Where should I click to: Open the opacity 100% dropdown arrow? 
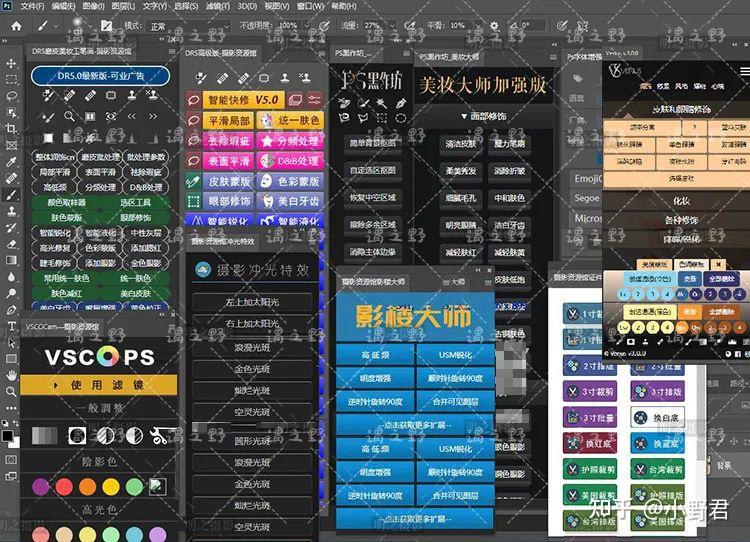[307, 25]
